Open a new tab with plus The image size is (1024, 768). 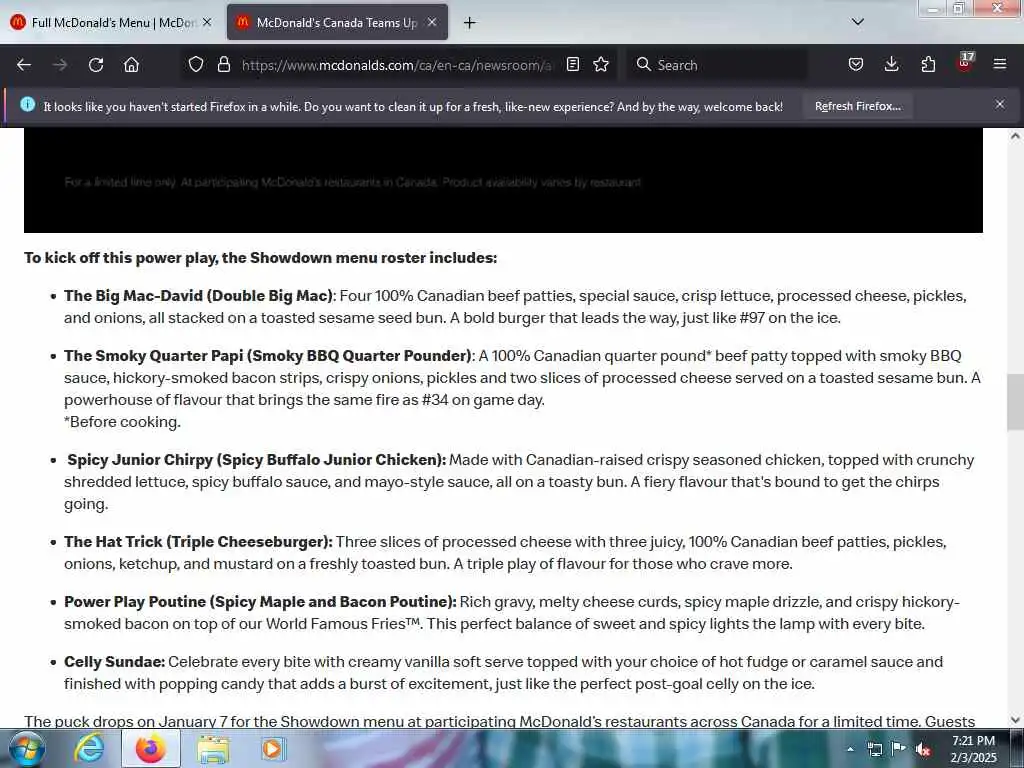click(x=469, y=23)
